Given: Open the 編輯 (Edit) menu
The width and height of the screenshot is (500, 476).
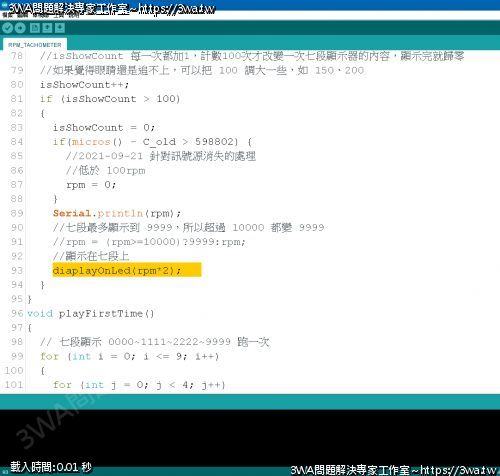Looking at the screenshot, I should coord(22,15).
